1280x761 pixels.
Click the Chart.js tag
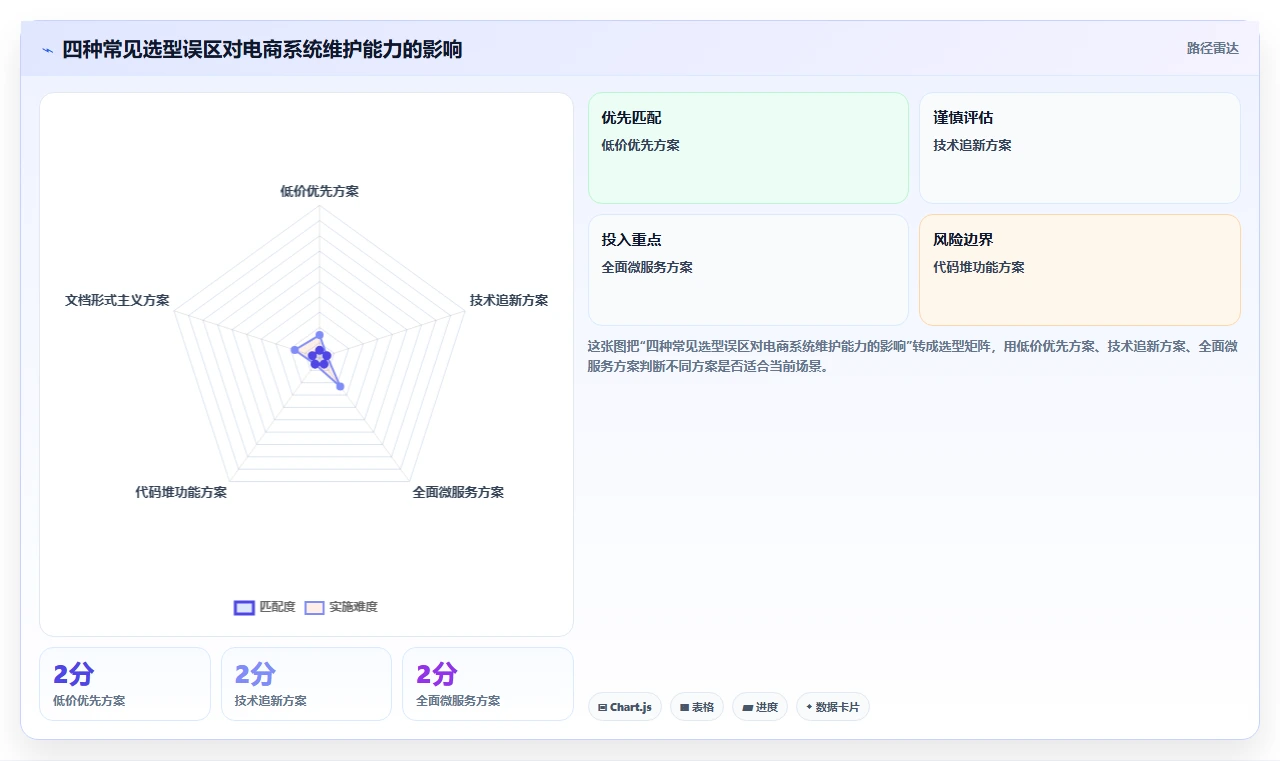(x=625, y=707)
